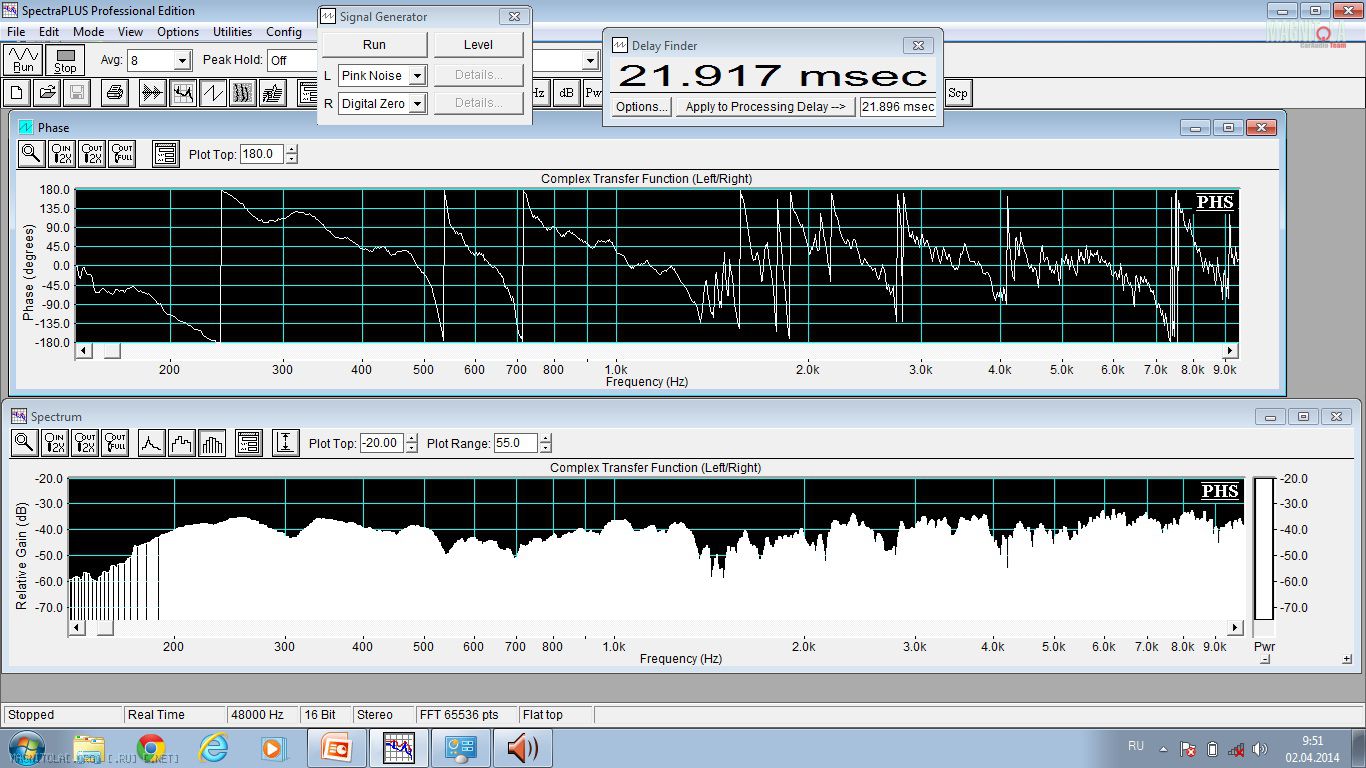
Task: Click the autoscale vertical arrows icon in Spectrum
Action: 286,443
